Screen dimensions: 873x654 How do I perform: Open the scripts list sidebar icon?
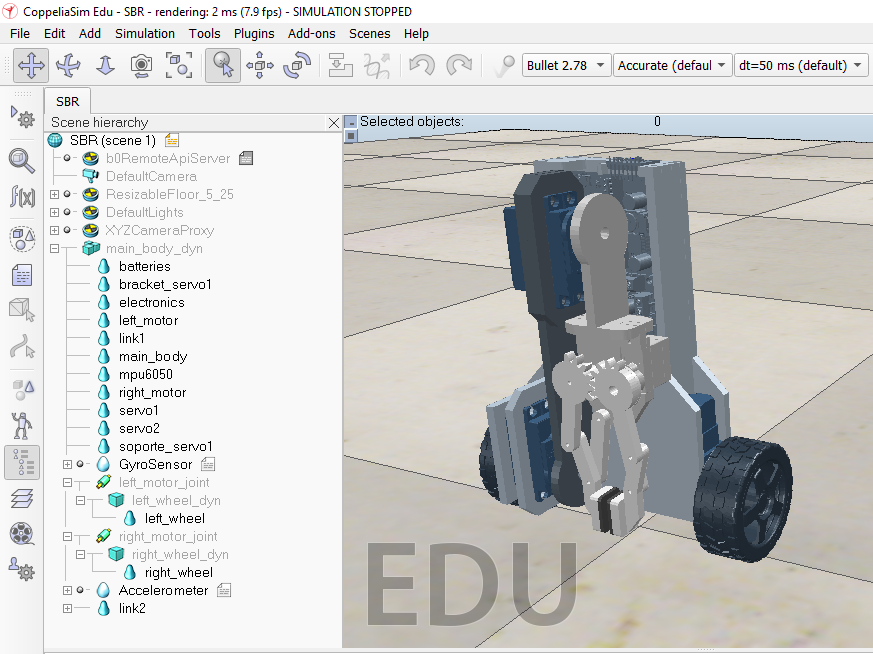[x=22, y=275]
